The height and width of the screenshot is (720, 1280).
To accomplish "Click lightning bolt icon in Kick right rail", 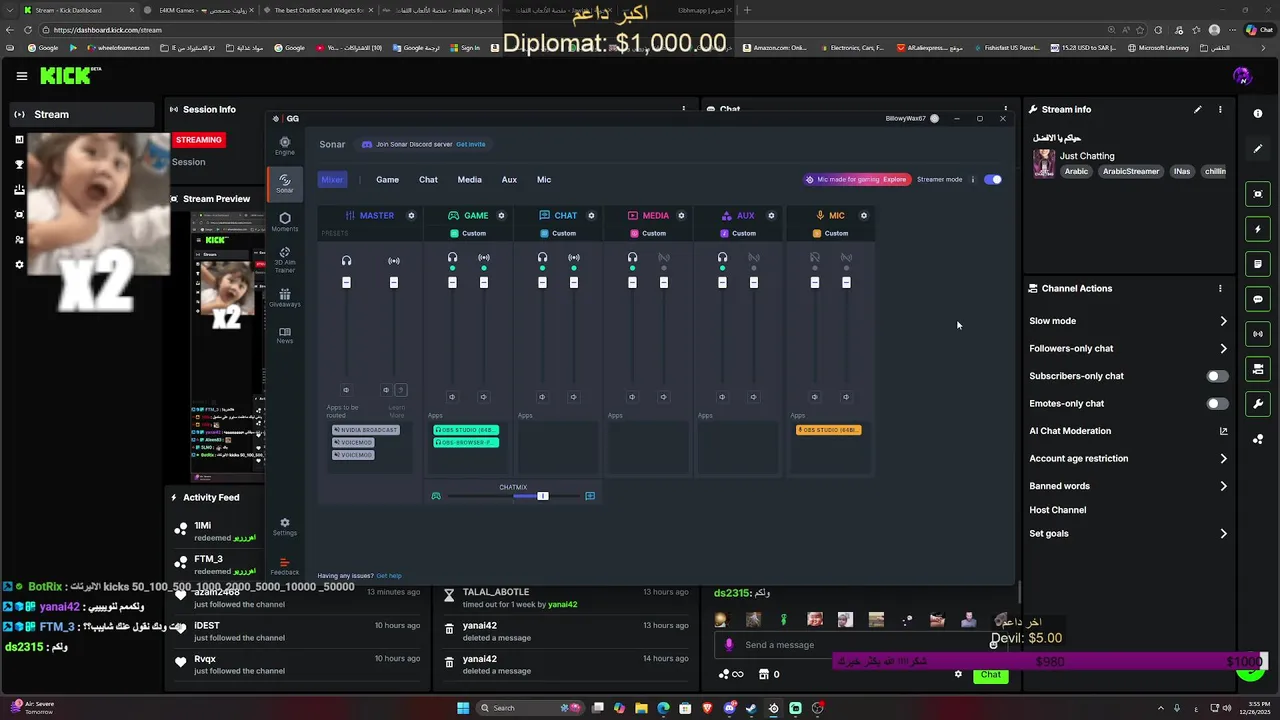I will pos(1258,229).
